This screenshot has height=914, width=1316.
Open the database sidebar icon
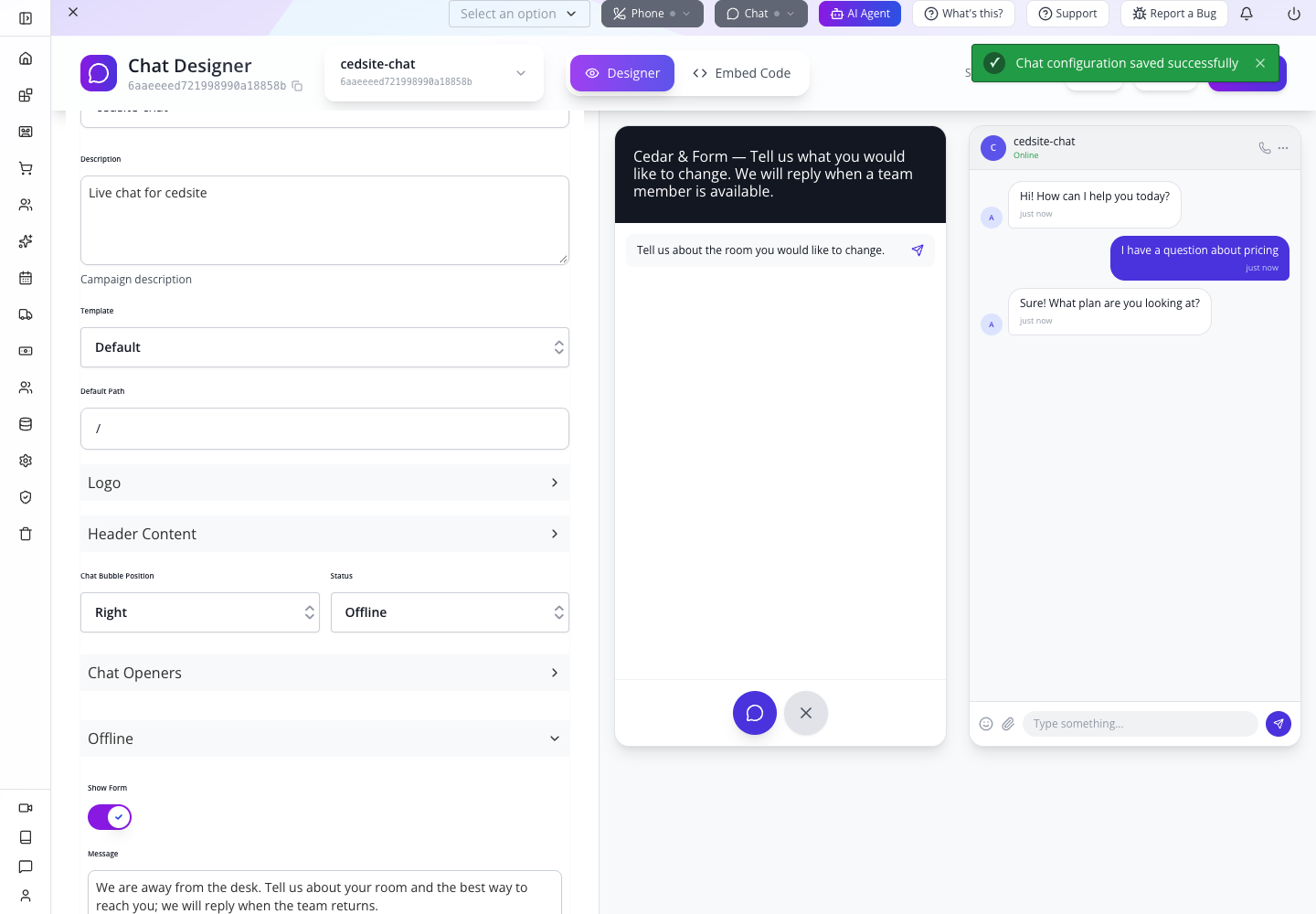coord(26,424)
